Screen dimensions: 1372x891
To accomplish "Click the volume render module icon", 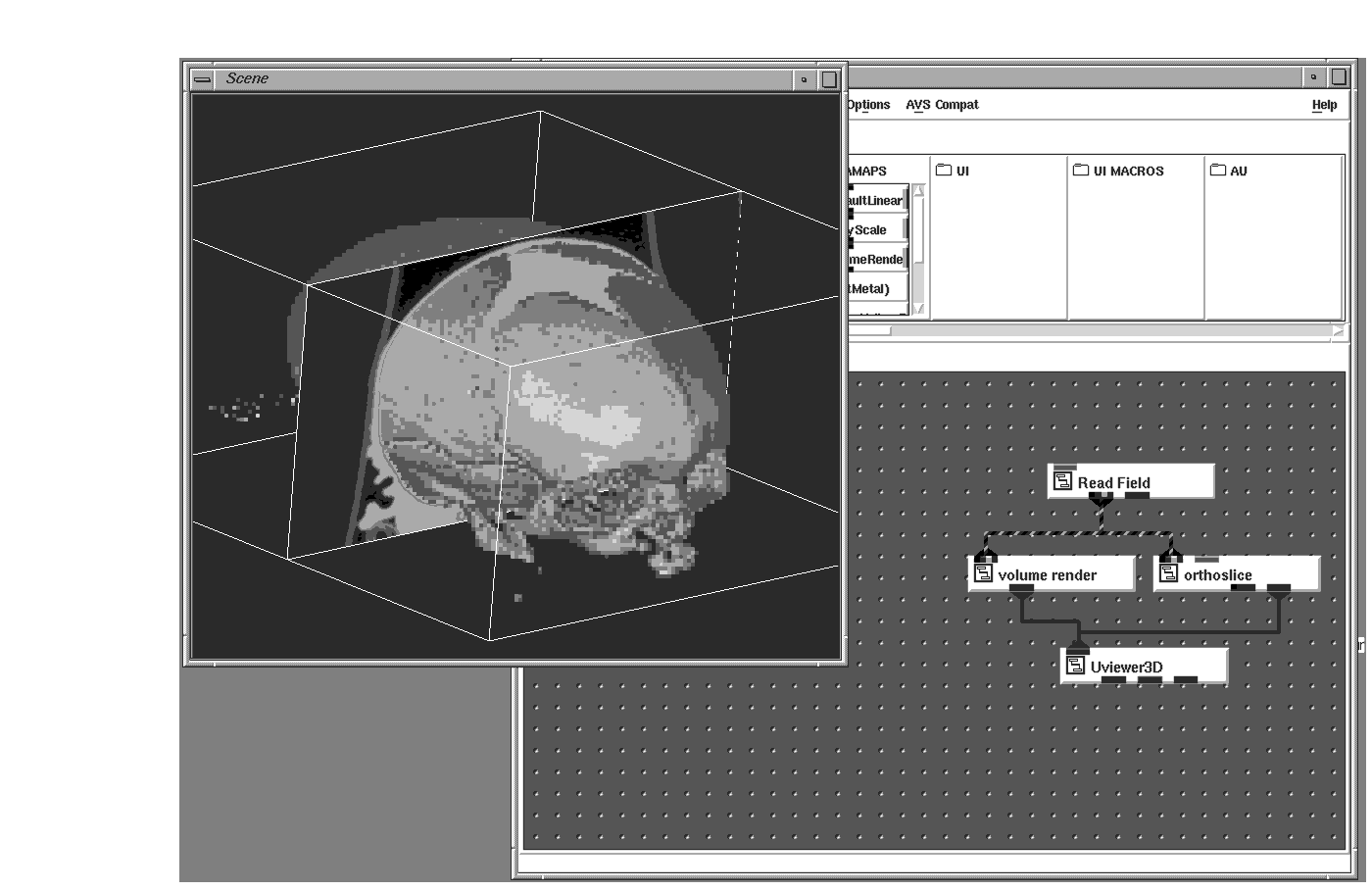I will coord(983,573).
